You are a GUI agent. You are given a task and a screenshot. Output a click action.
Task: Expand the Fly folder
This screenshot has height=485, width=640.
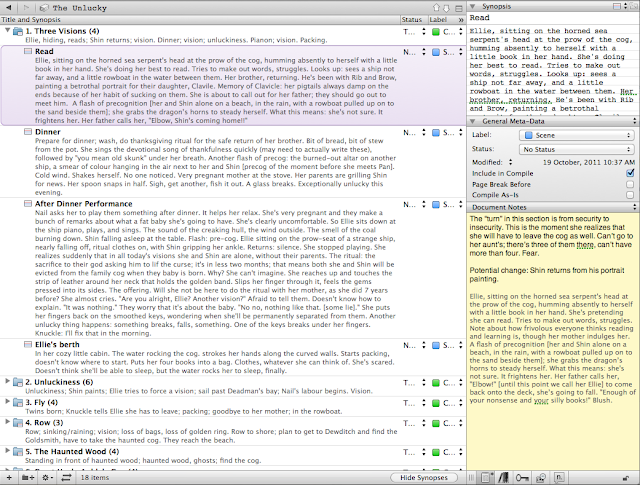tap(7, 402)
